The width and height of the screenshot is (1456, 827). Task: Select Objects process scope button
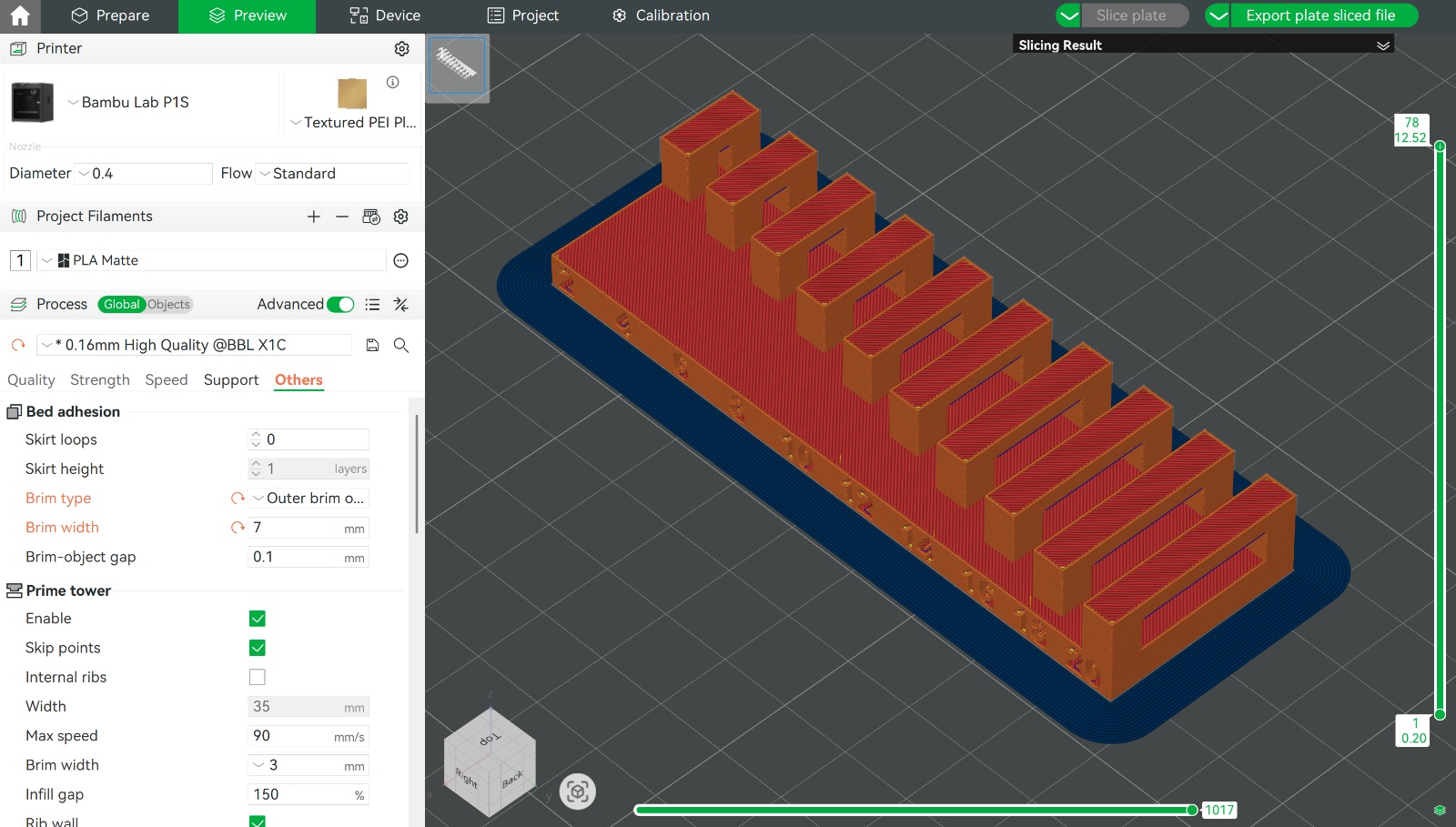169,305
